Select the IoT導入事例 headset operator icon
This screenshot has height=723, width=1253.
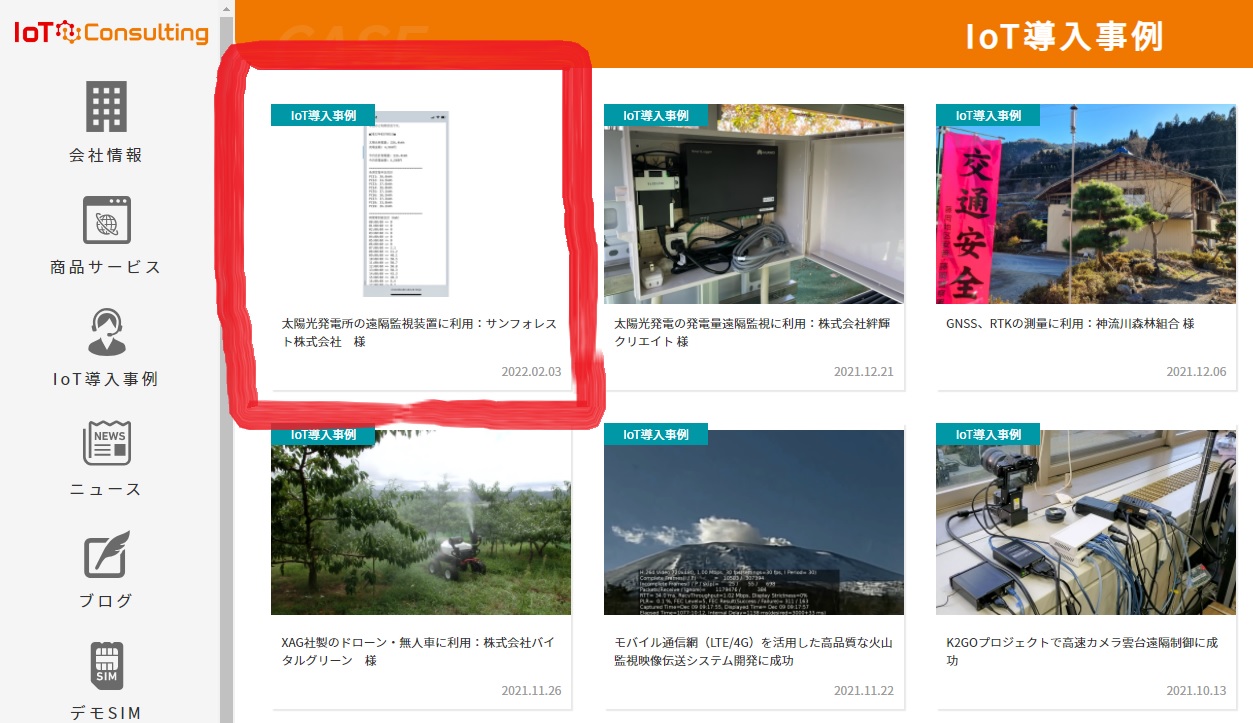[106, 332]
